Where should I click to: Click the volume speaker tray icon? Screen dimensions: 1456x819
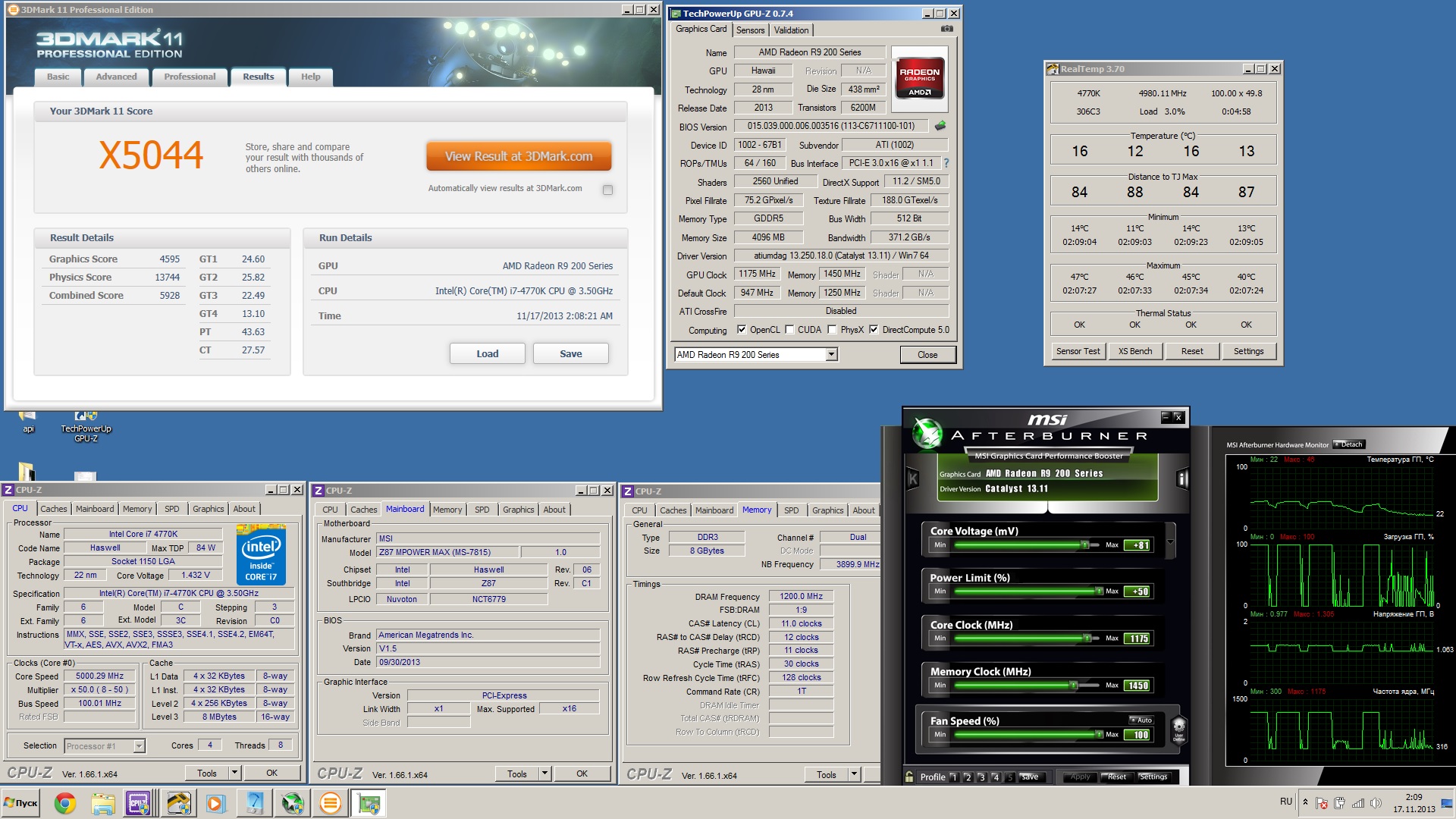pos(1376,803)
